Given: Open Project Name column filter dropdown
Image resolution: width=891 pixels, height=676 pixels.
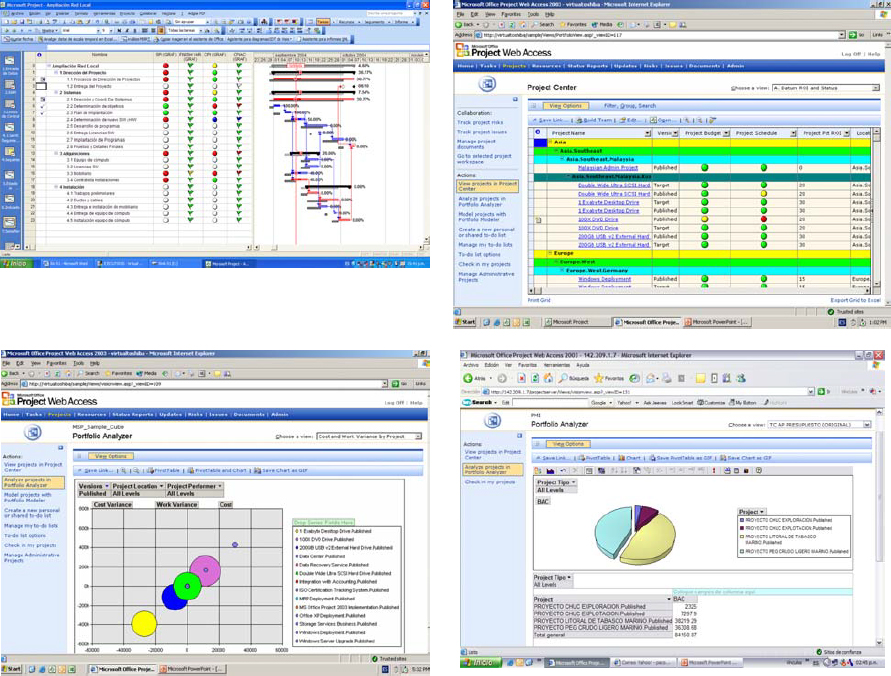Looking at the screenshot, I should [x=648, y=133].
